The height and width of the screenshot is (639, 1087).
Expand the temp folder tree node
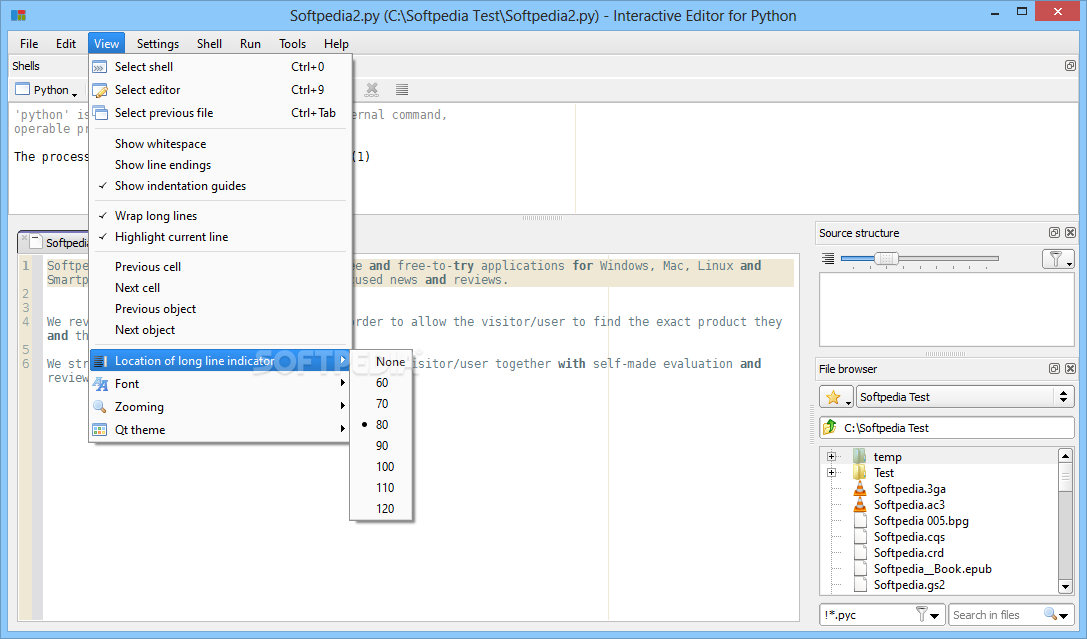831,457
